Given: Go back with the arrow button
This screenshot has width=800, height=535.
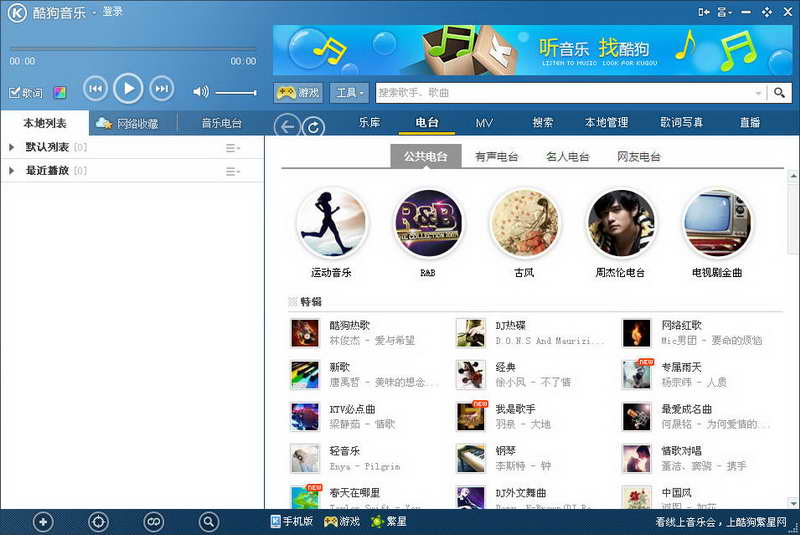Looking at the screenshot, I should (287, 126).
